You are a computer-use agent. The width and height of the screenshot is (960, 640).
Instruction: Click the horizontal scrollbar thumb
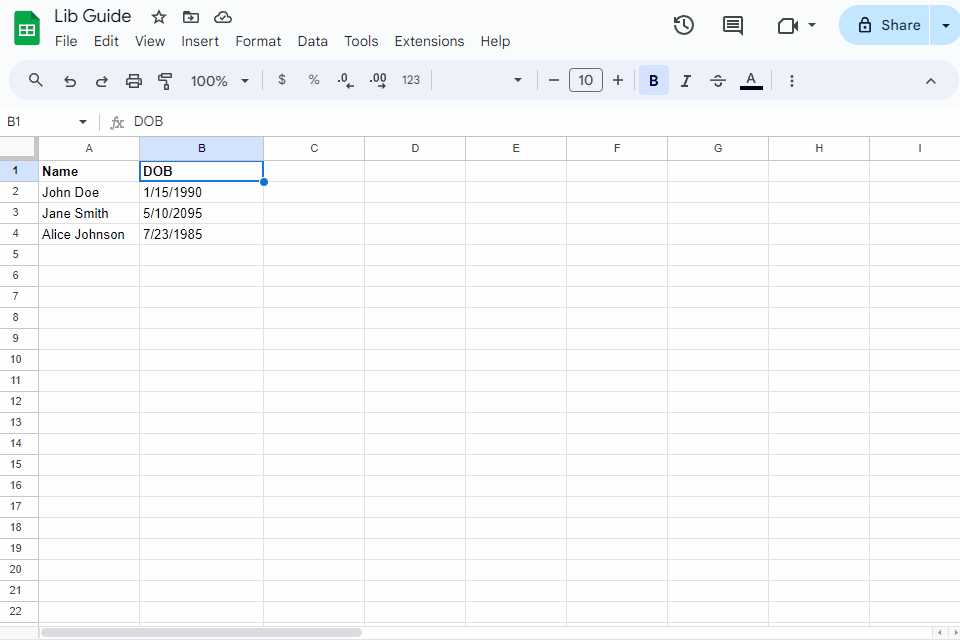201,632
